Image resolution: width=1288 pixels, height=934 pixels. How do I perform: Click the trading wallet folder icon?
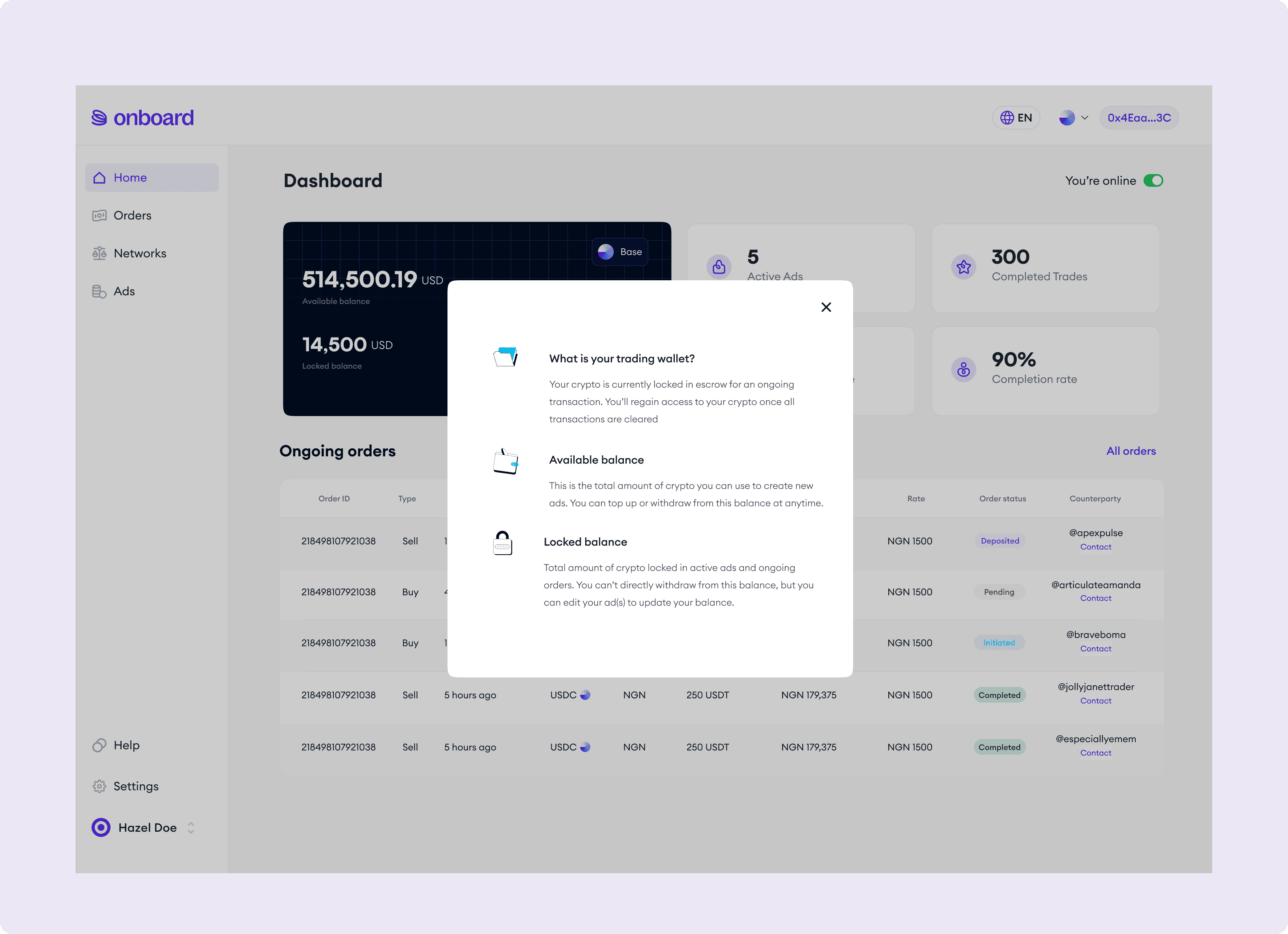pyautogui.click(x=505, y=357)
